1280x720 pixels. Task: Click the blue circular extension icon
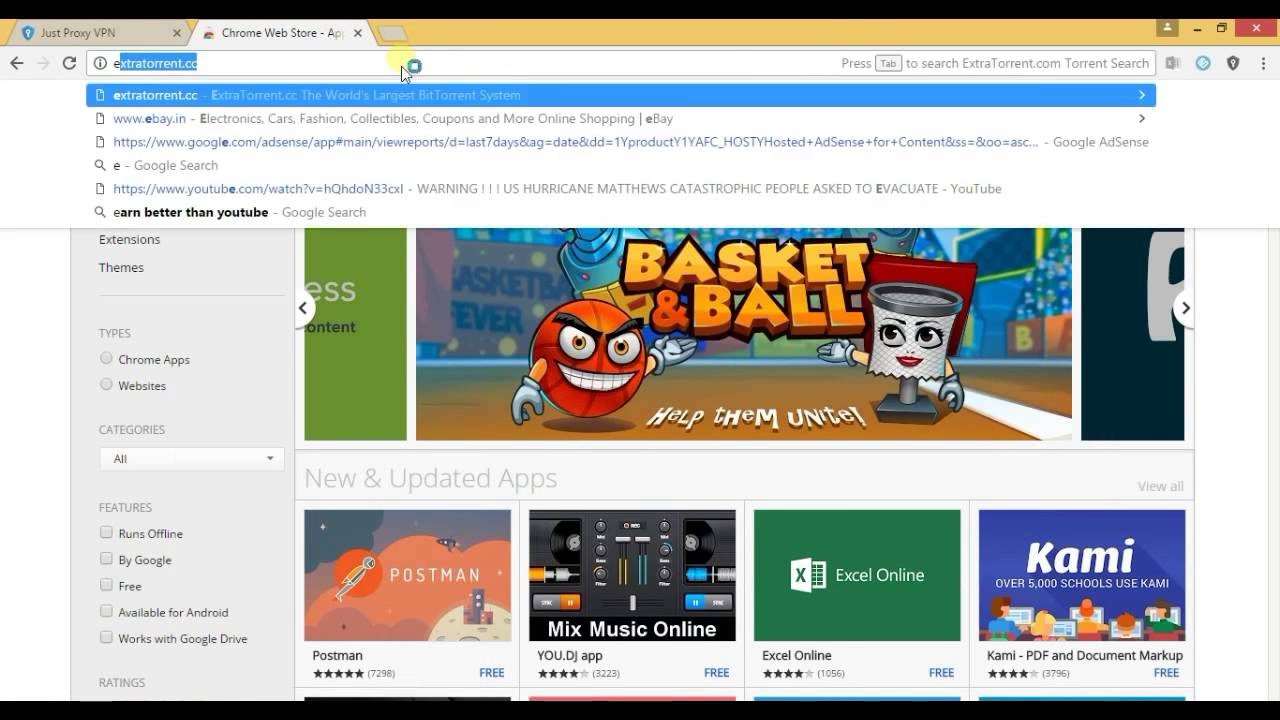pyautogui.click(x=1203, y=63)
